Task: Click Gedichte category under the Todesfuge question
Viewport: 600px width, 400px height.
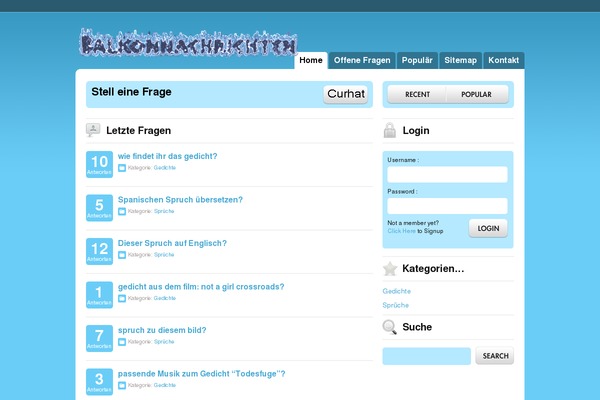Action: (x=165, y=385)
